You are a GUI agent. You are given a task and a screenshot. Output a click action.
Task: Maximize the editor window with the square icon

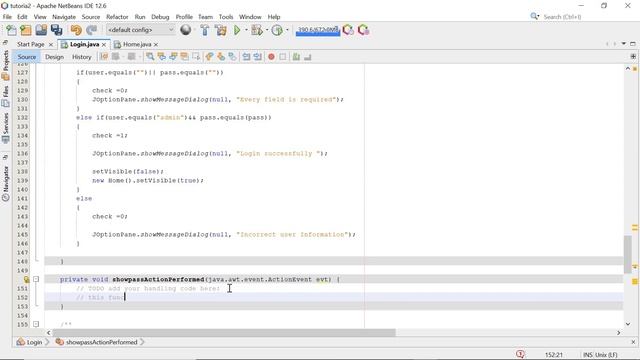pos(633,44)
